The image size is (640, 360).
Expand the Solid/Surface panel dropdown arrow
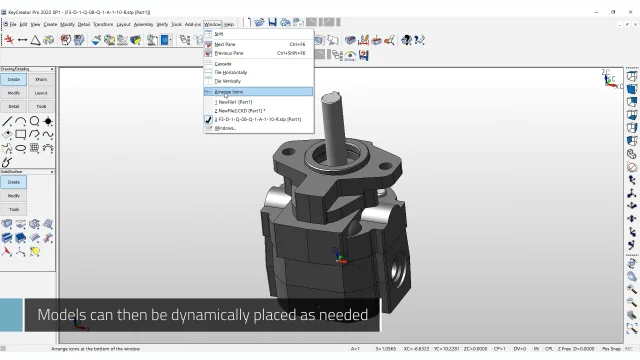coord(52,172)
